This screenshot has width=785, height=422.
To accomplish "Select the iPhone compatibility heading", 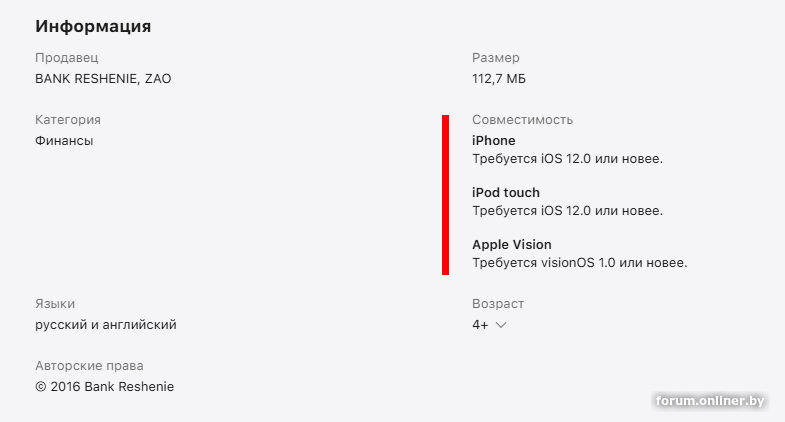I will pos(494,141).
